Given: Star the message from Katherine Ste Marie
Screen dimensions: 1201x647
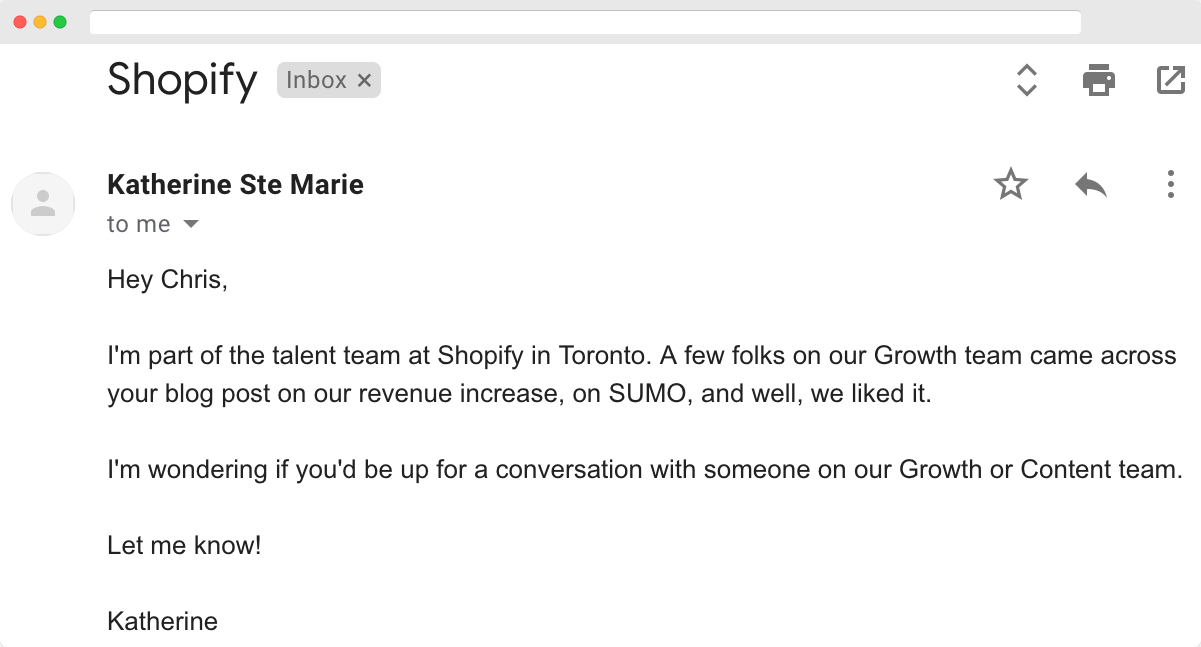Looking at the screenshot, I should pos(1011,184).
